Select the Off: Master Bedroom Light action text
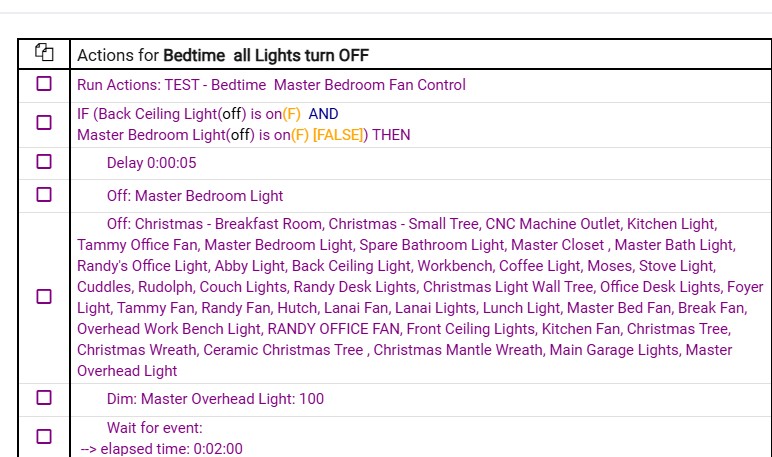The image size is (772, 457). point(195,196)
